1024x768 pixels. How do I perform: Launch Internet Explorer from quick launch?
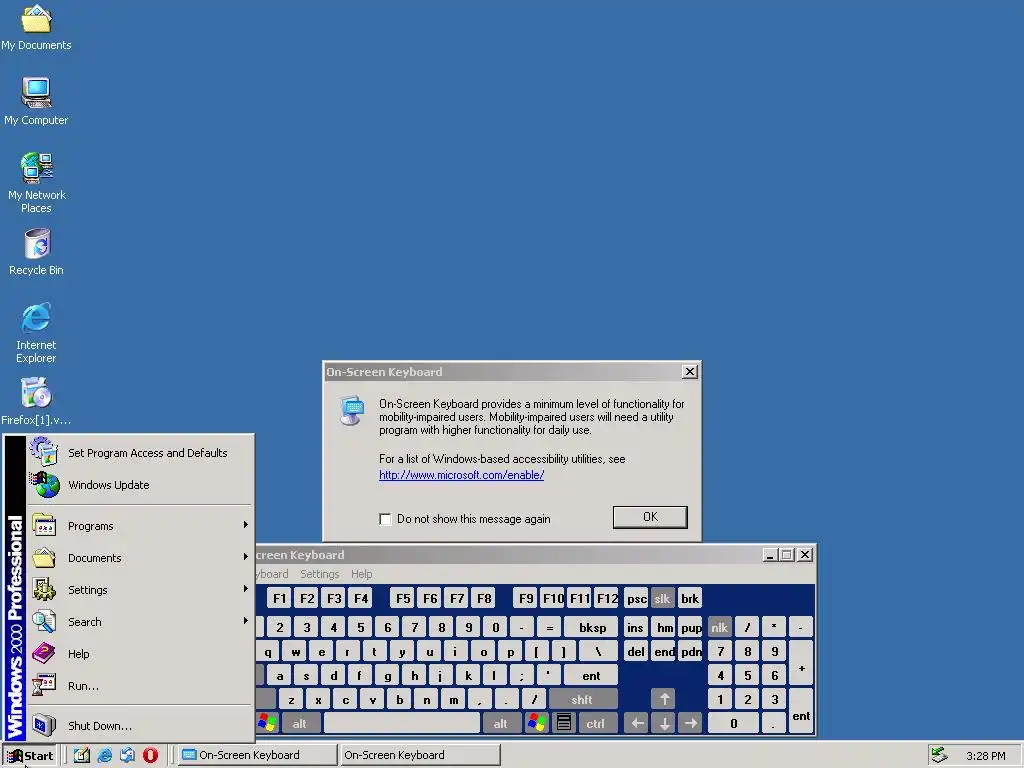pos(104,755)
